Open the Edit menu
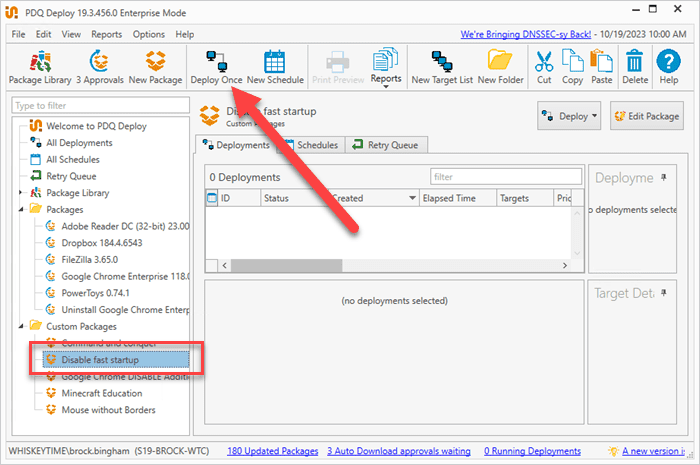Screen dimensions: 700x465 coord(43,34)
